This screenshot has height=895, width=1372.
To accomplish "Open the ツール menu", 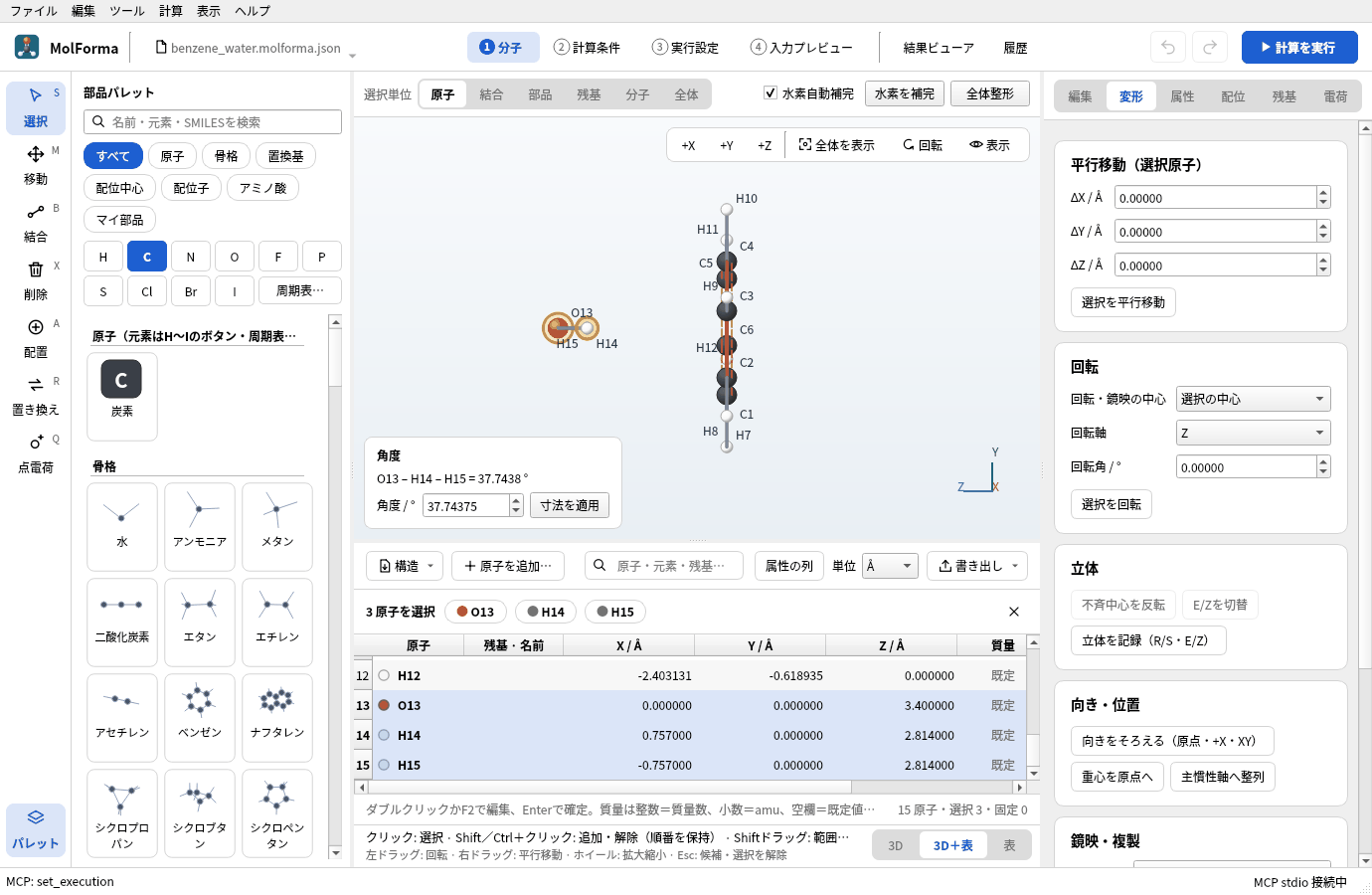I will tap(127, 11).
